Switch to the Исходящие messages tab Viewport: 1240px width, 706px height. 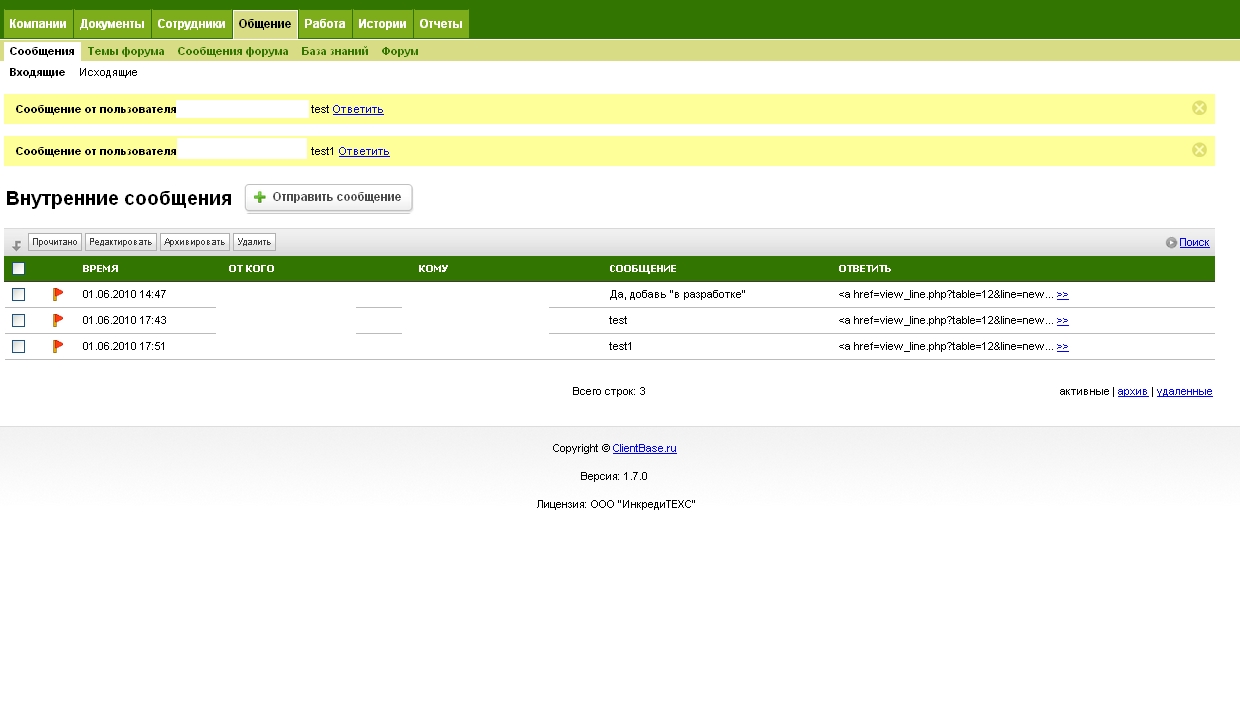[x=108, y=72]
